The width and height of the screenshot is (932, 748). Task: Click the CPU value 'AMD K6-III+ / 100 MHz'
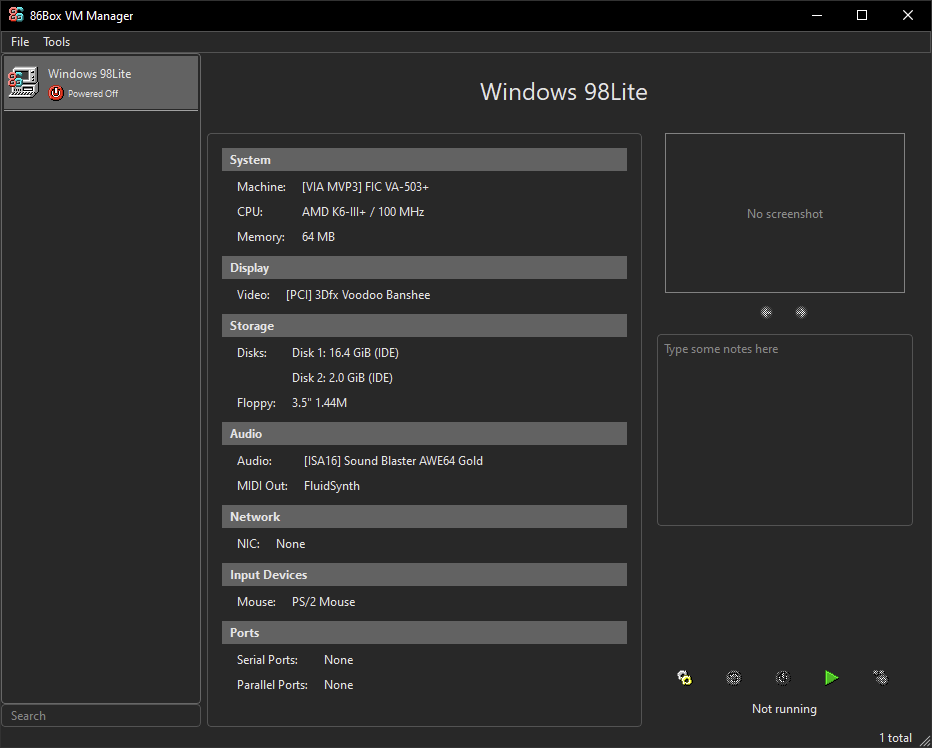[363, 212]
